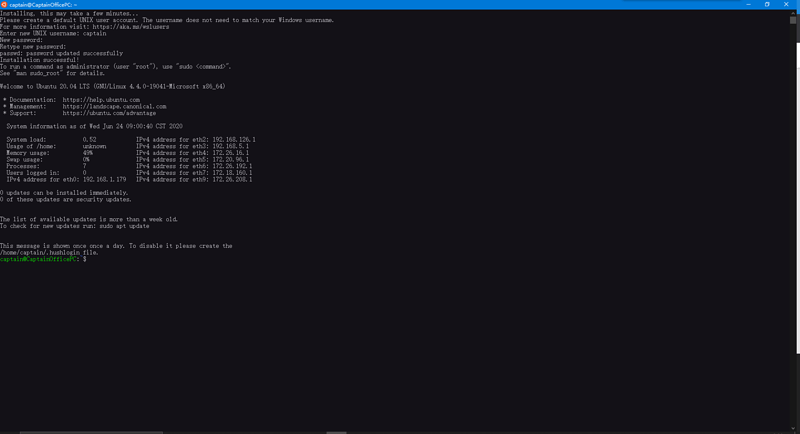Click the 'Users logged in:' label
Viewport: 800px width, 434px height.
33,173
